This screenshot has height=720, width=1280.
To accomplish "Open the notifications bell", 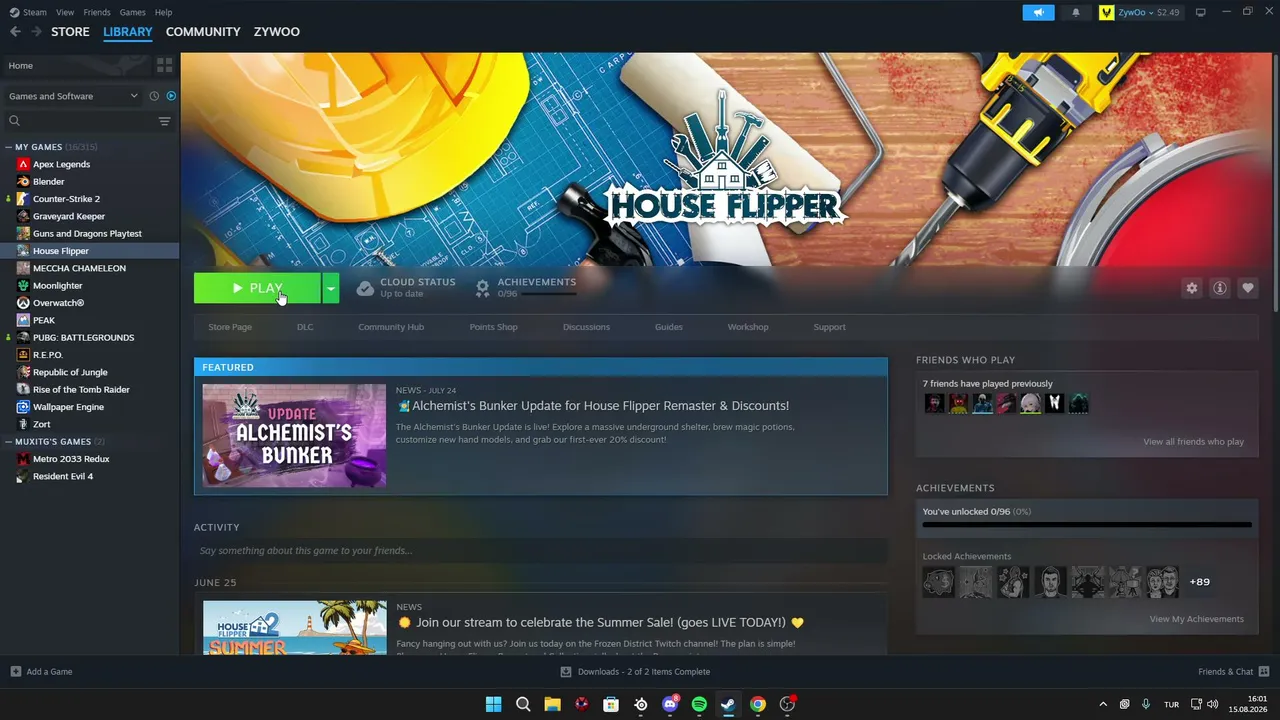I will click(1076, 12).
